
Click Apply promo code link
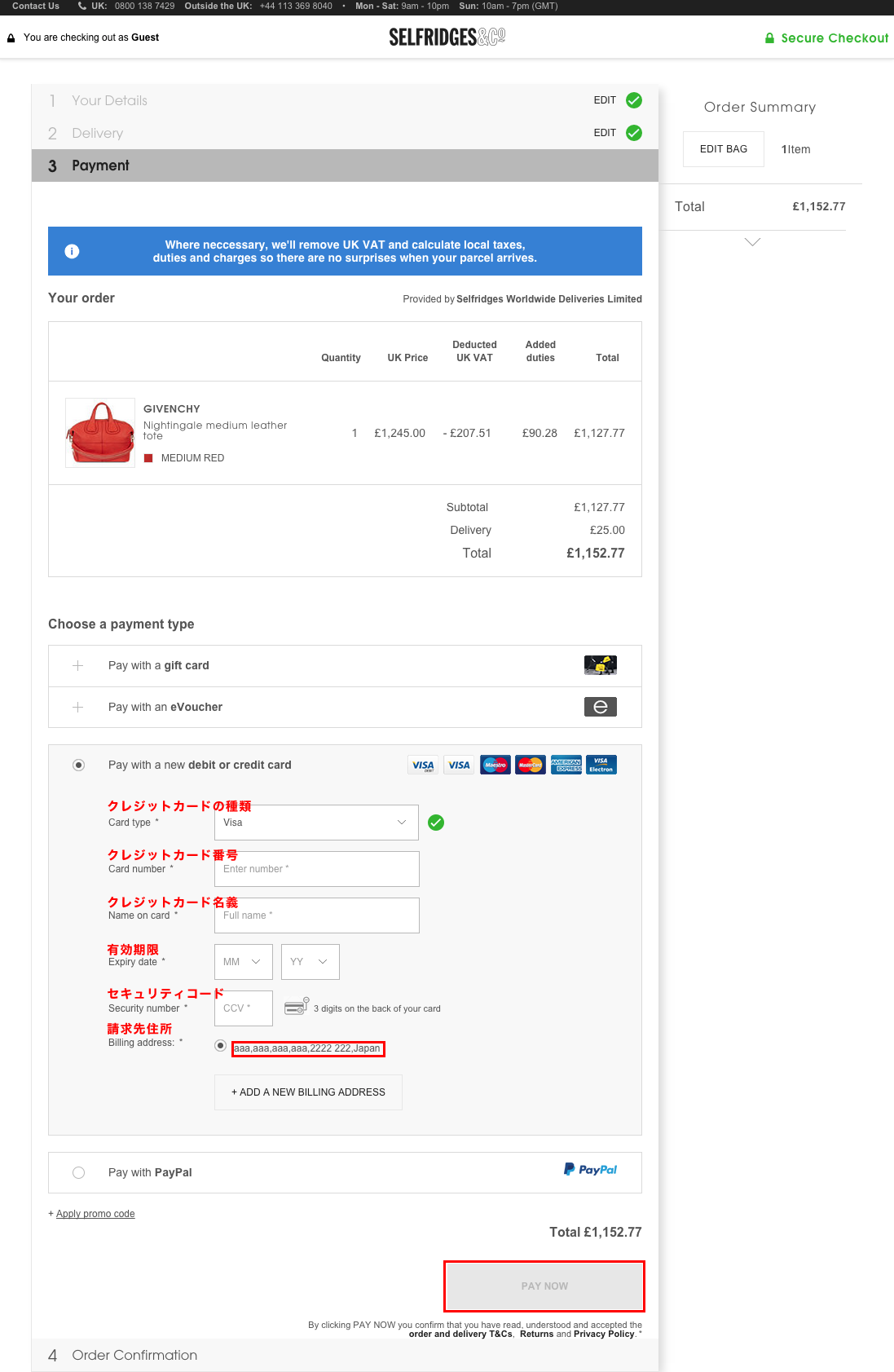tap(95, 1214)
